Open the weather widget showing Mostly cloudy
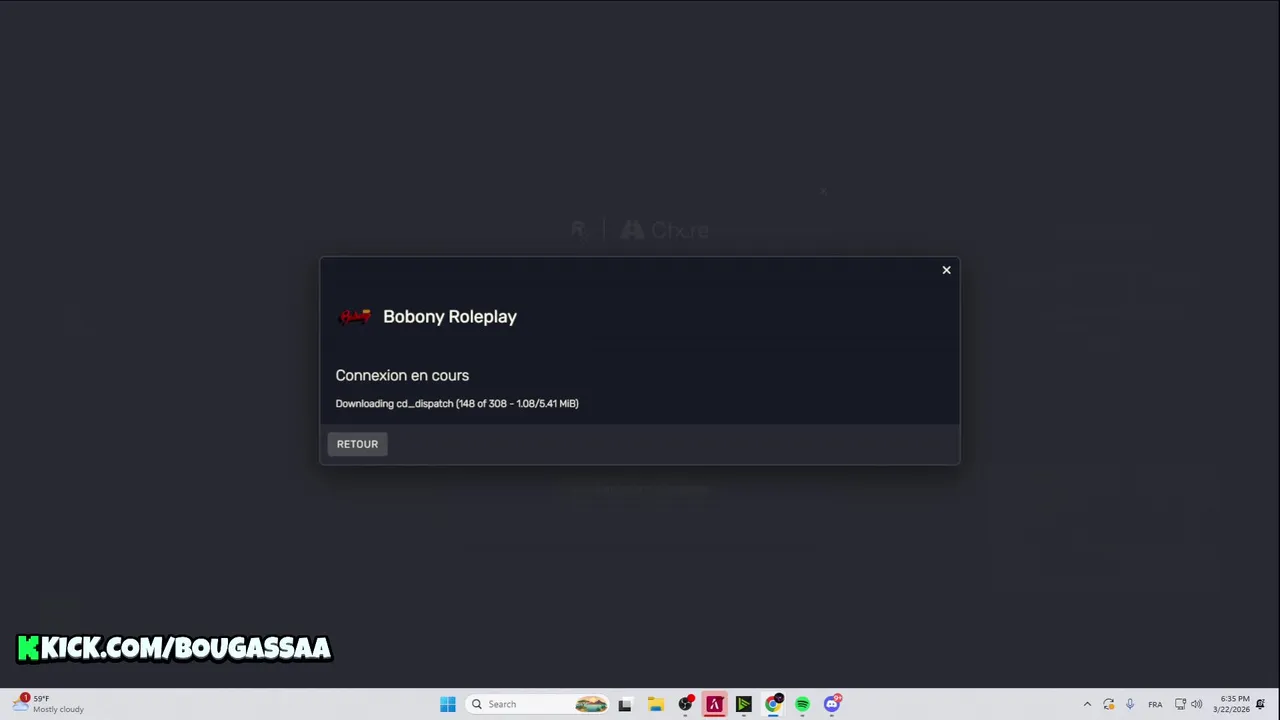The height and width of the screenshot is (720, 1280). click(x=48, y=704)
